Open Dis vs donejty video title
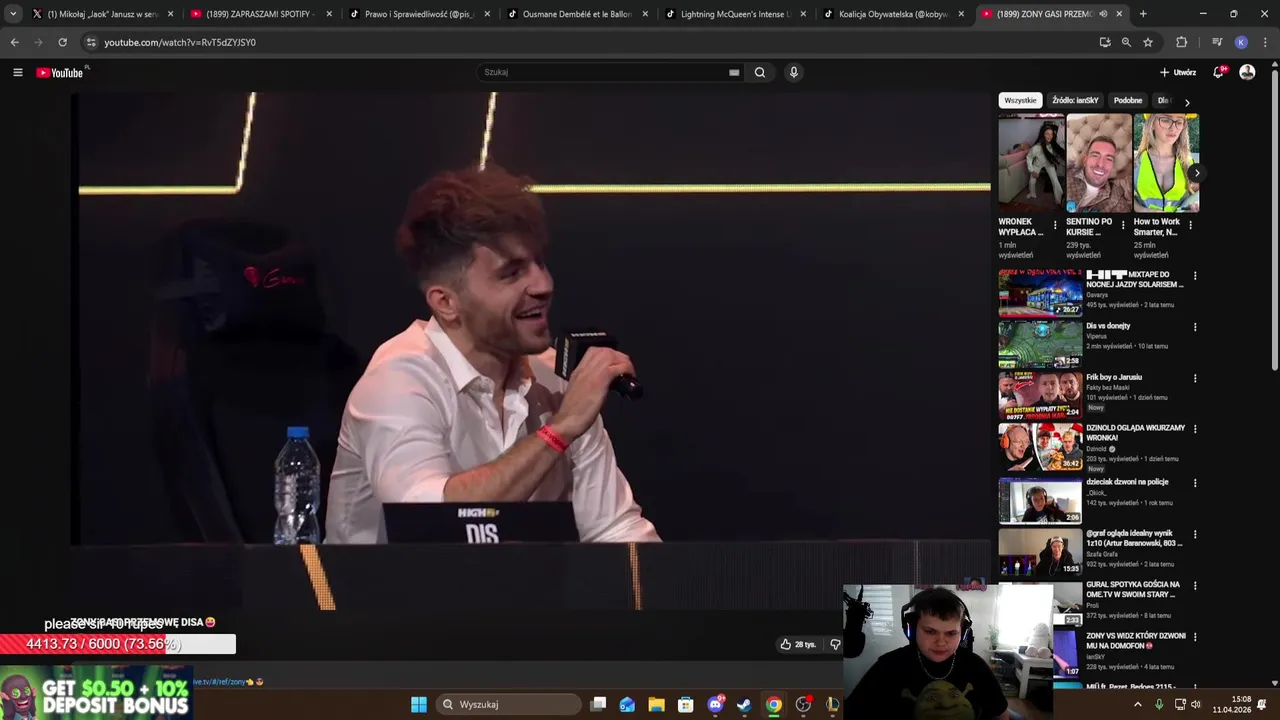Screen dimensions: 1280x720 1108,326
